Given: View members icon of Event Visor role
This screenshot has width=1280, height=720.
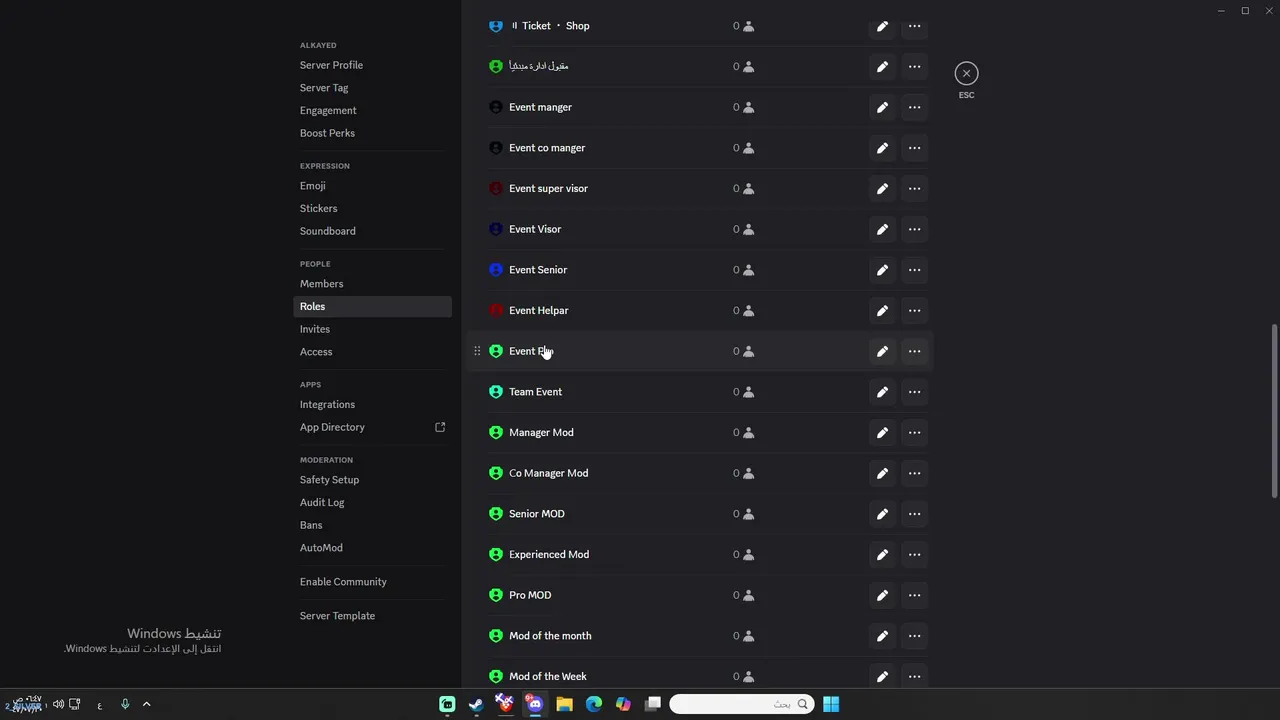Looking at the screenshot, I should pyautogui.click(x=748, y=229).
